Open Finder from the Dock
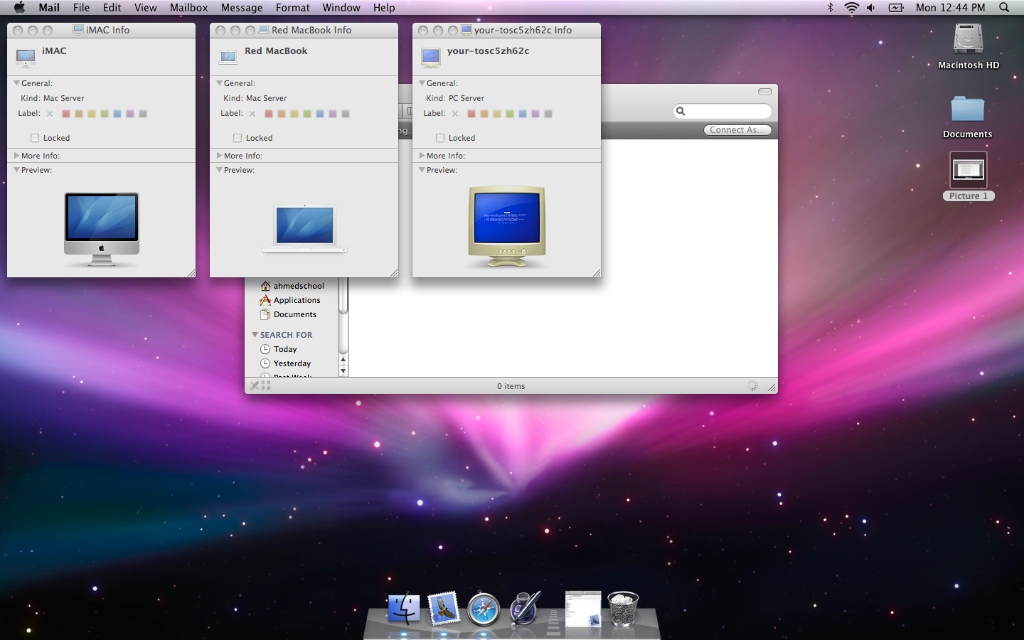This screenshot has height=640, width=1024. (x=404, y=608)
